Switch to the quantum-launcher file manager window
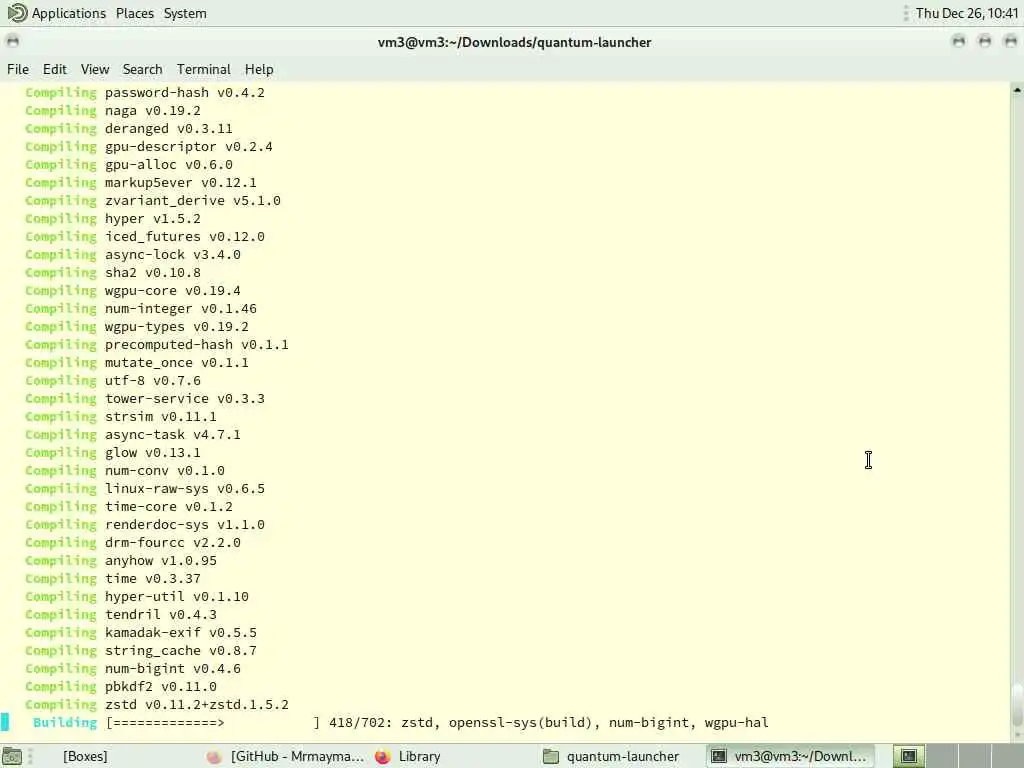1024x768 pixels. (x=613, y=756)
